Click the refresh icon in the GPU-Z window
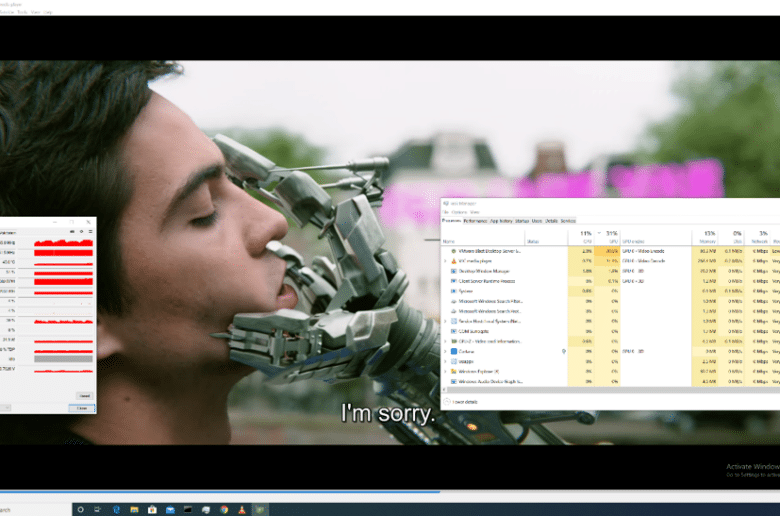 [82, 232]
